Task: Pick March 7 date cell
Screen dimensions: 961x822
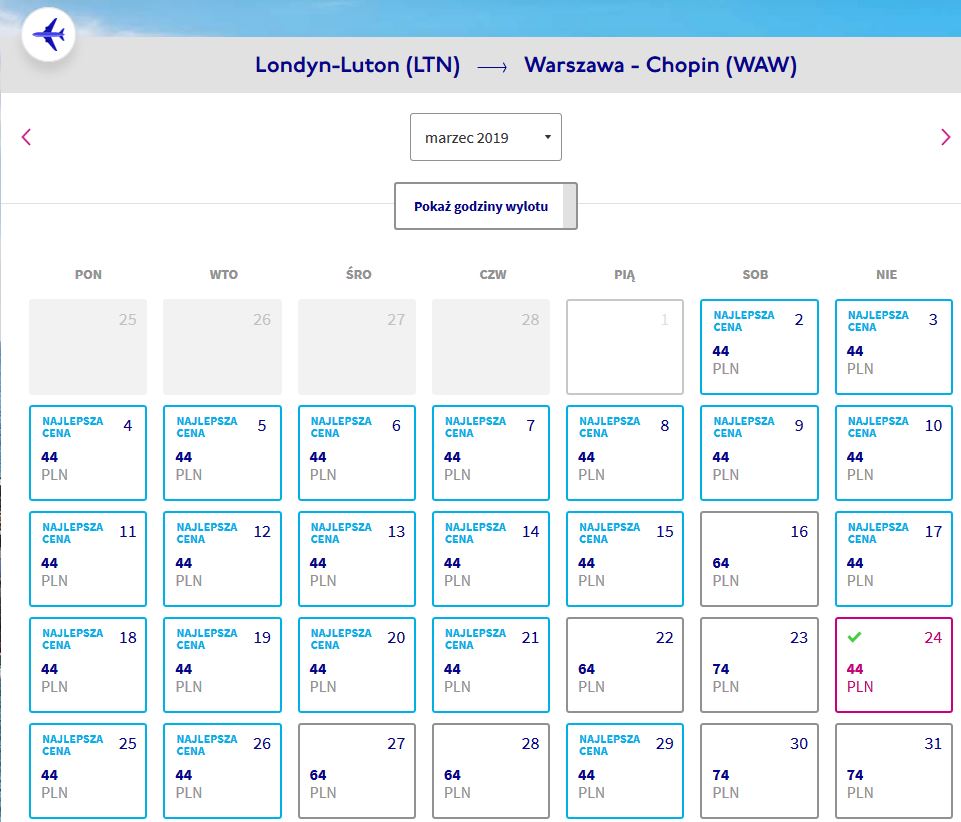Action: pyautogui.click(x=491, y=453)
